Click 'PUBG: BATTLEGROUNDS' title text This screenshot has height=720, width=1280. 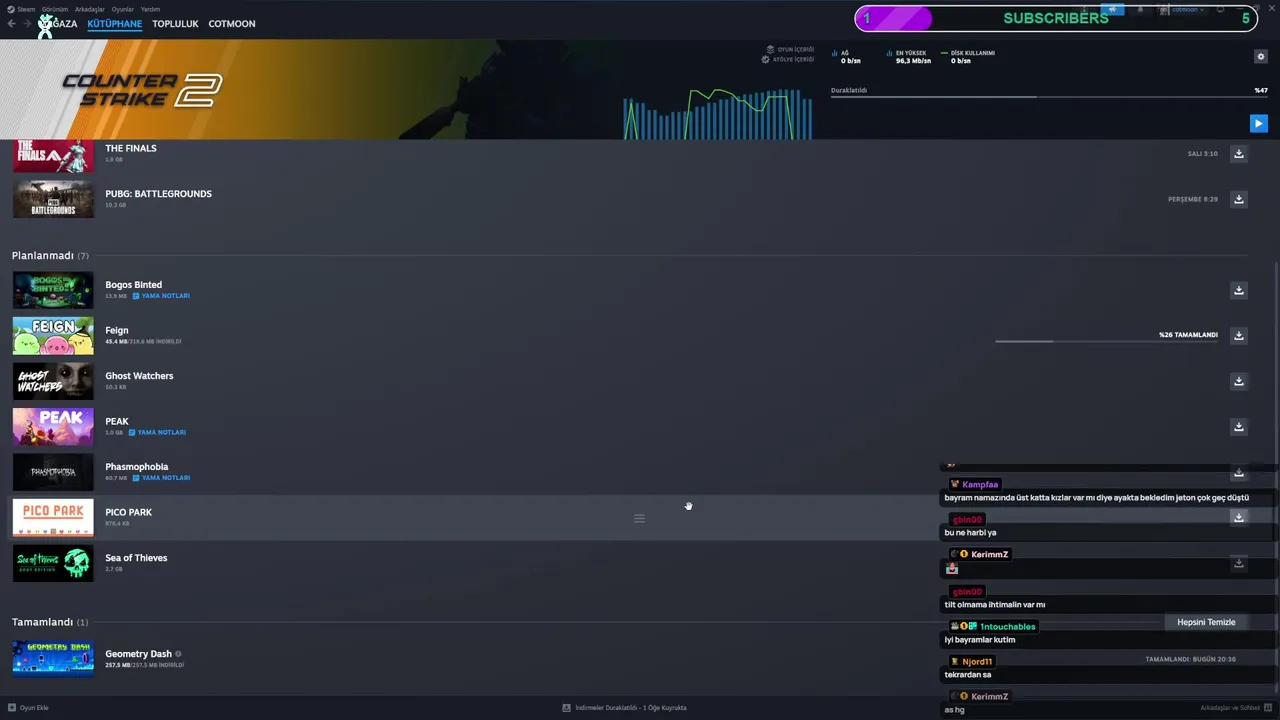point(158,194)
